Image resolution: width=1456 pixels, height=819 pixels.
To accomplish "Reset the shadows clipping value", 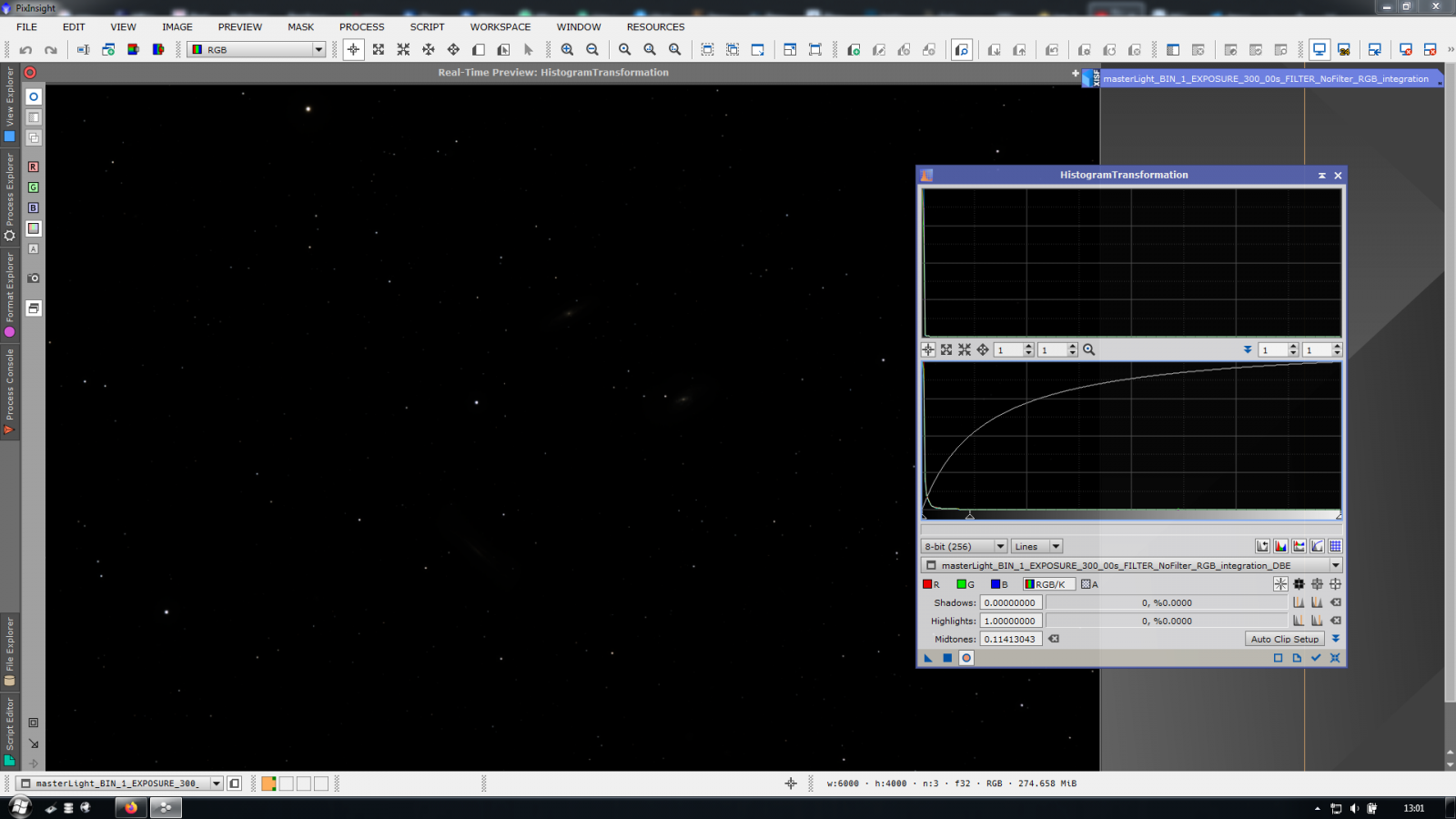I will coord(1336,602).
